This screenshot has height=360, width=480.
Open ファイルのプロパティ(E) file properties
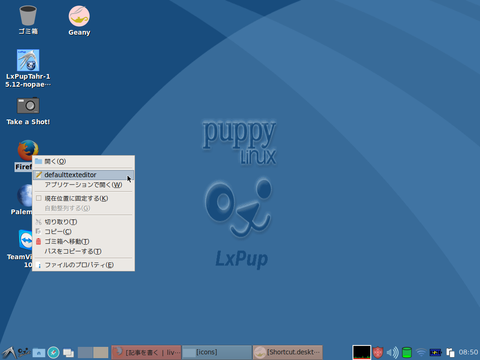(83, 265)
